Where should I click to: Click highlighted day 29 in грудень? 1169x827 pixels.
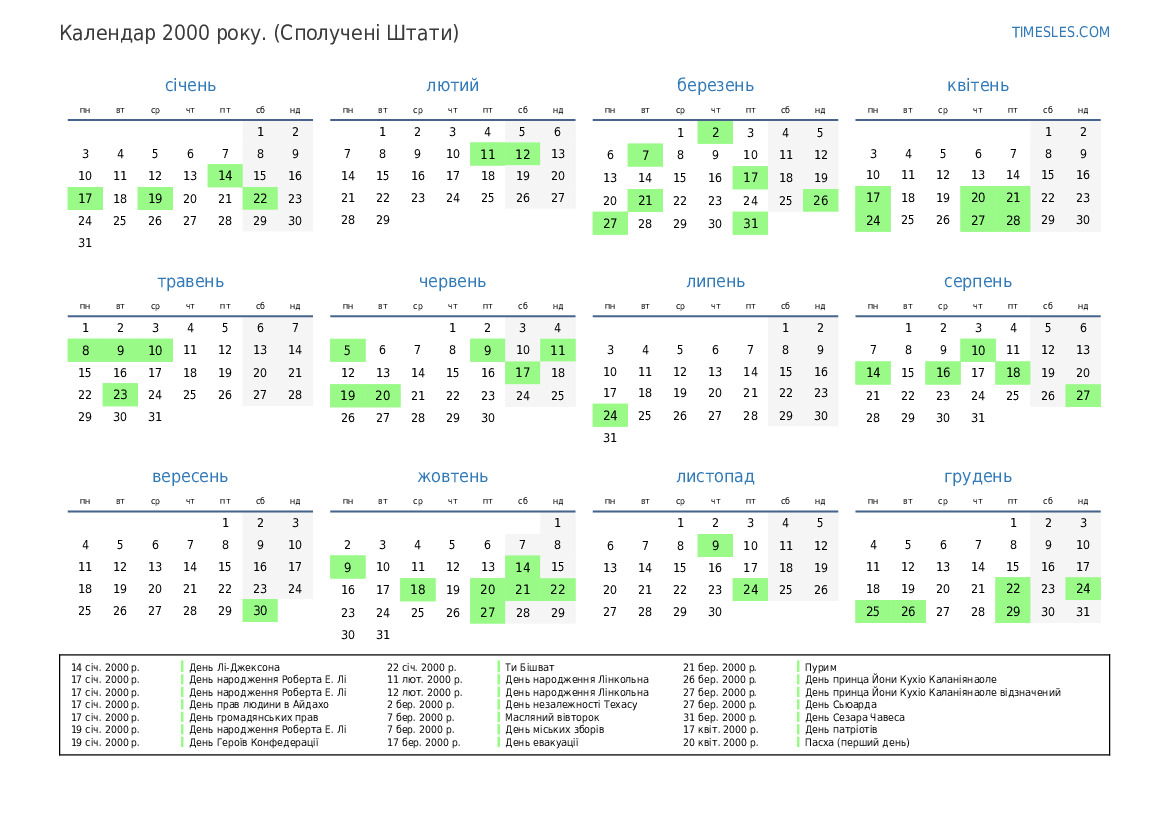point(1013,612)
